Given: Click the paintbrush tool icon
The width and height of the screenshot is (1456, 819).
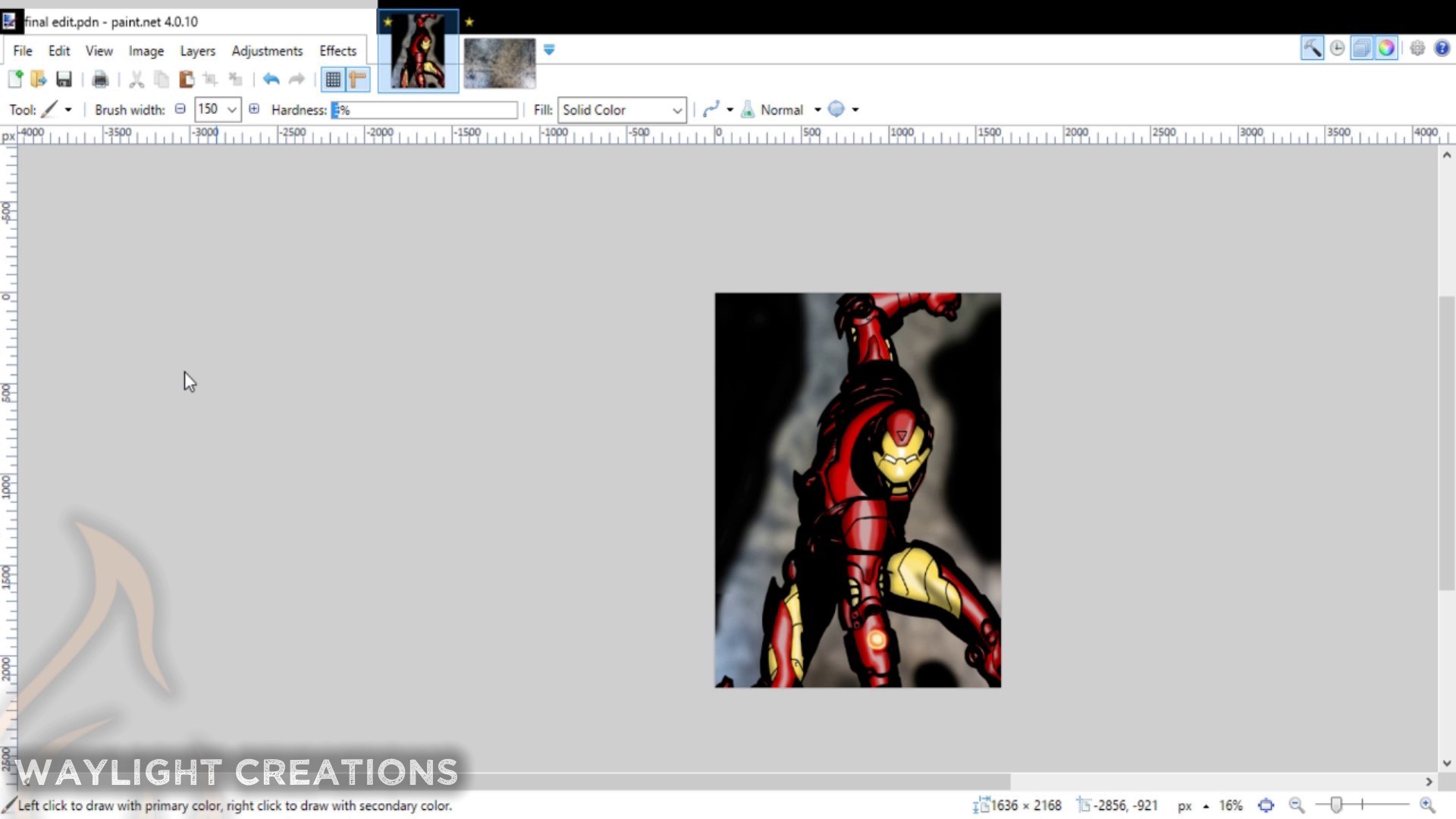Looking at the screenshot, I should (x=49, y=110).
